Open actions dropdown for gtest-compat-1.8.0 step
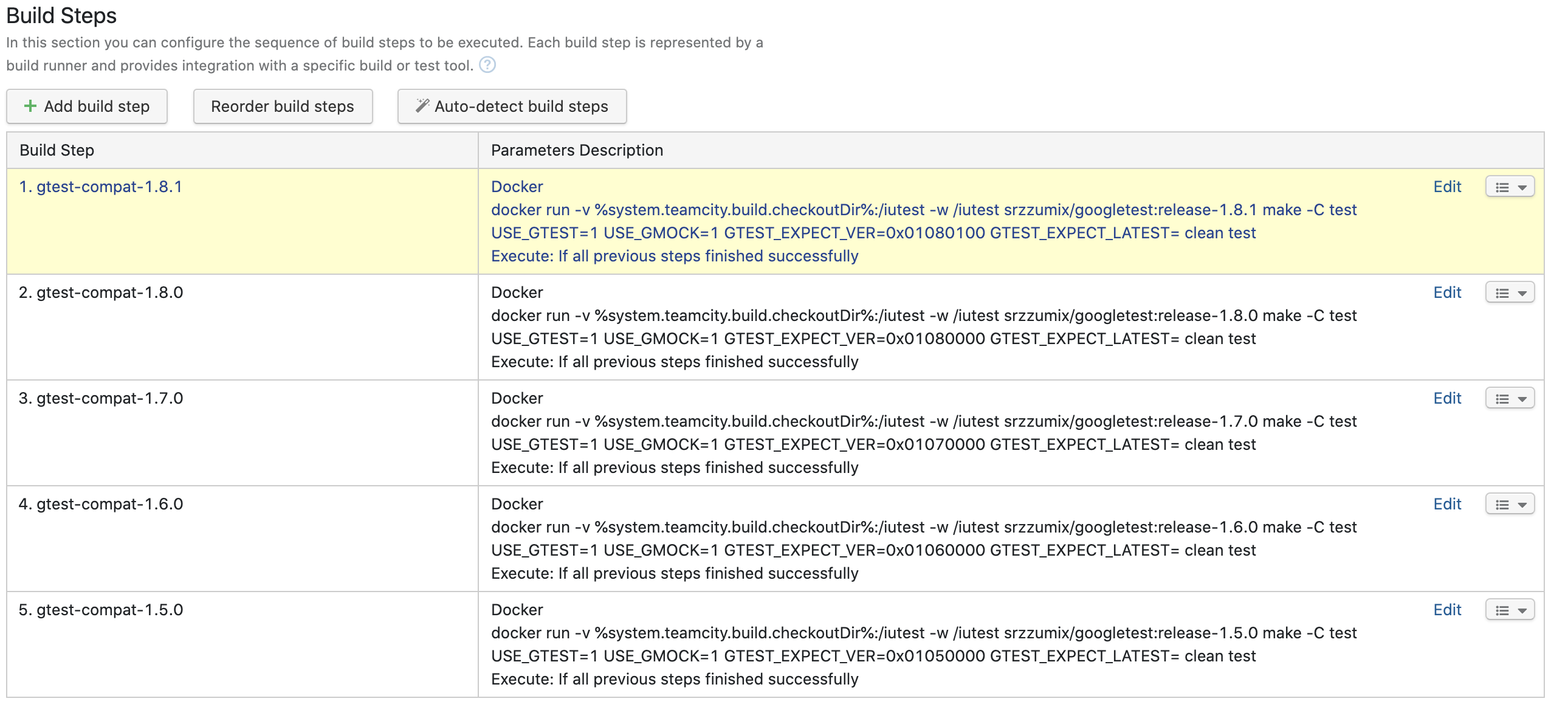The image size is (1568, 721). (x=1509, y=293)
